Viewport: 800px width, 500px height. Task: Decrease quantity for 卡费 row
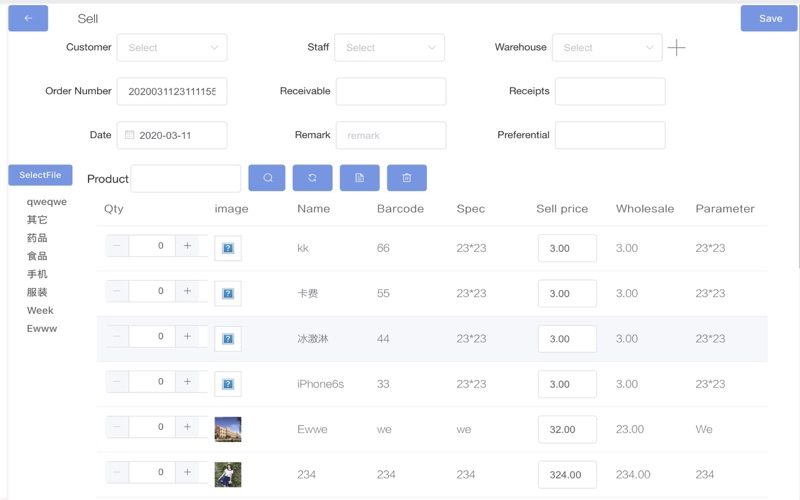coord(117,291)
